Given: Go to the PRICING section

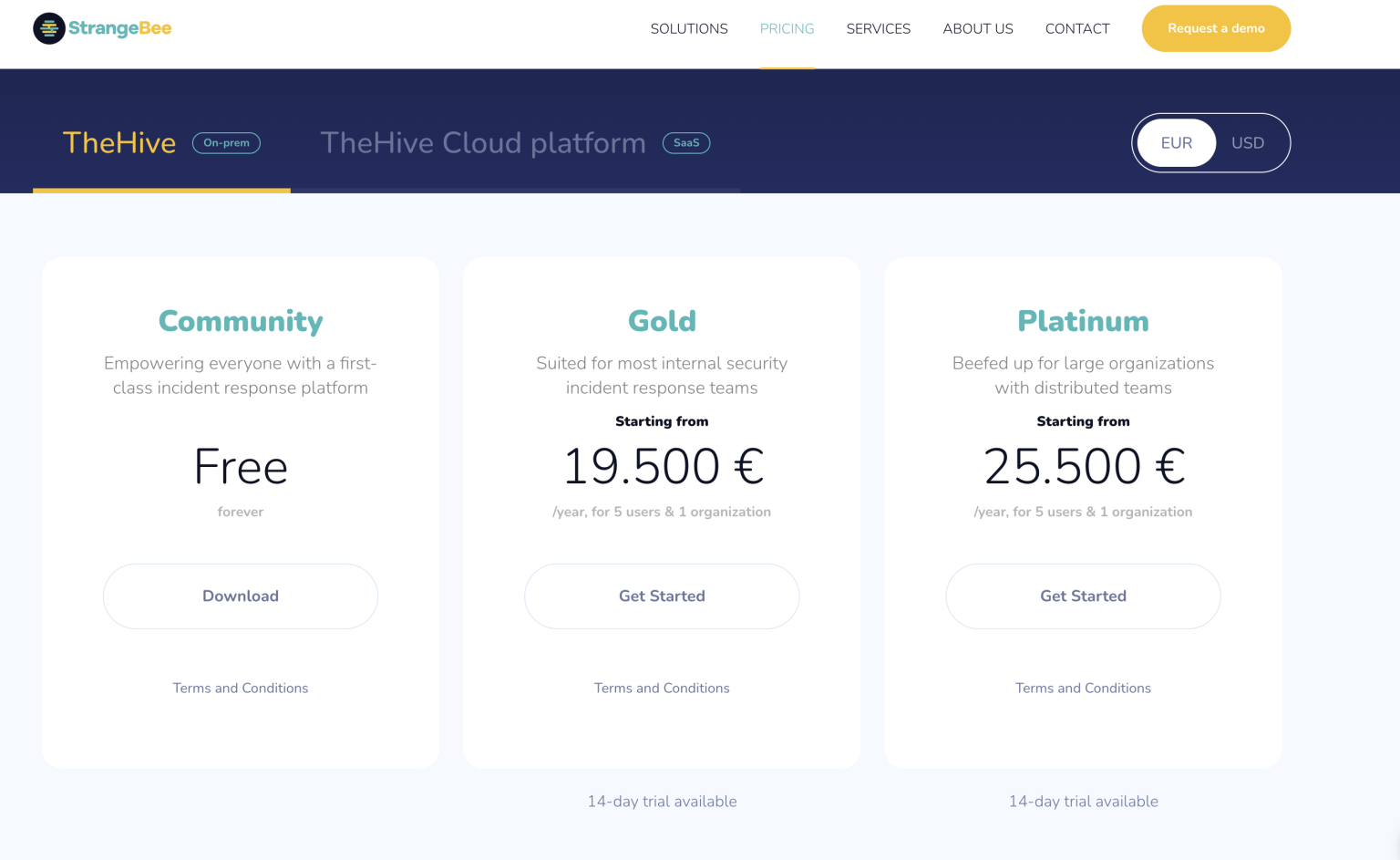Looking at the screenshot, I should pyautogui.click(x=787, y=28).
